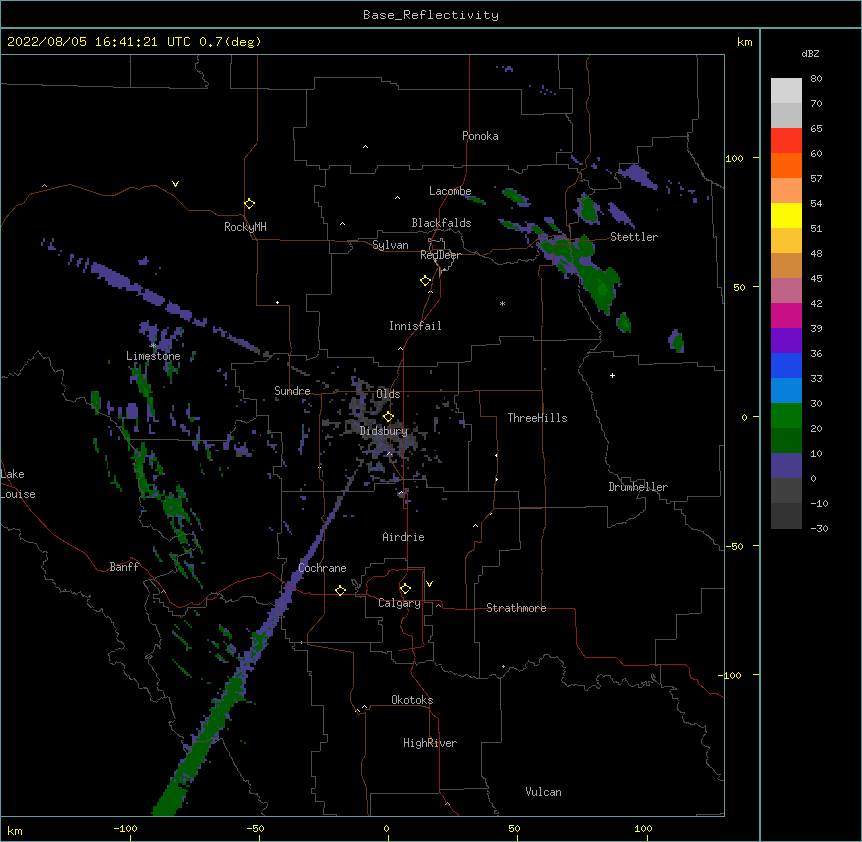Click the Vulcan city label
The height and width of the screenshot is (842, 862).
pyautogui.click(x=543, y=792)
